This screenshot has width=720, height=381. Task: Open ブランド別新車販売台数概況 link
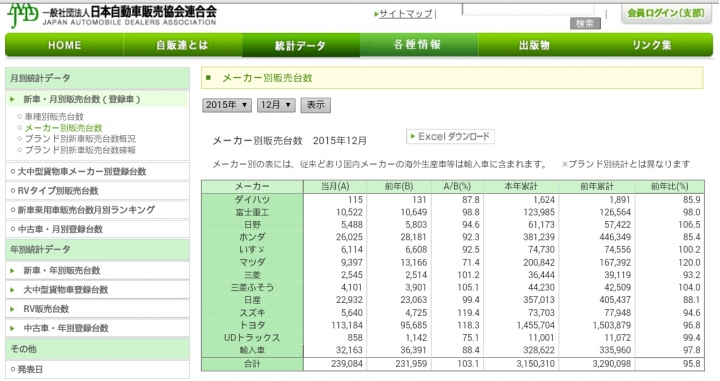point(80,139)
